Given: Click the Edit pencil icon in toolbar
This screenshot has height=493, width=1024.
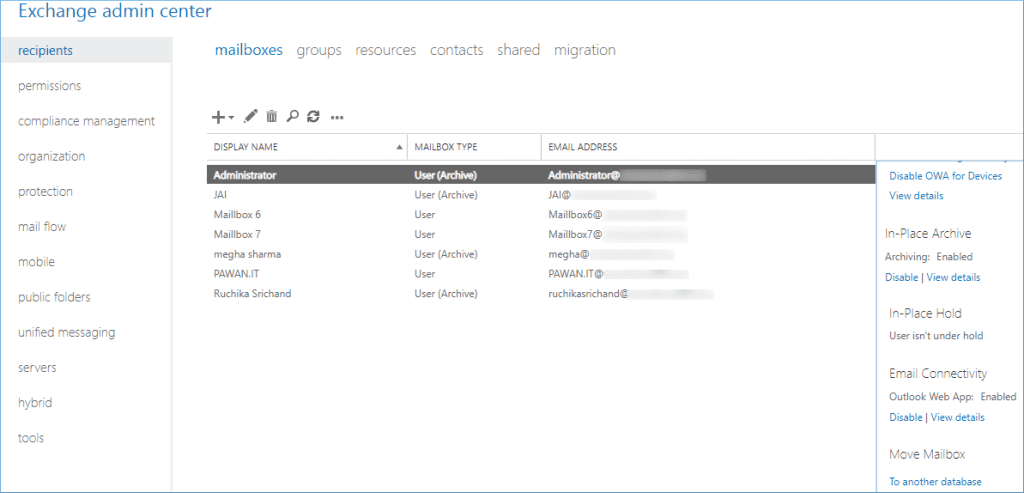Looking at the screenshot, I should click(251, 117).
